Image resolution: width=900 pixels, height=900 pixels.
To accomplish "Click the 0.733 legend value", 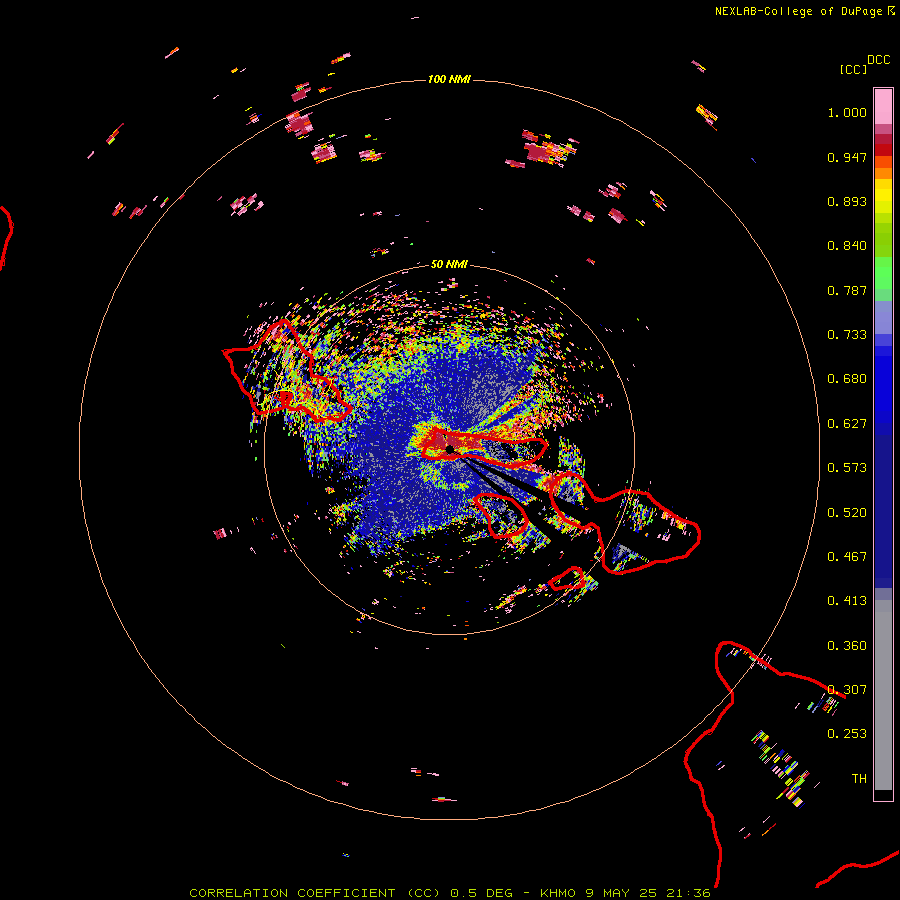I will (847, 335).
